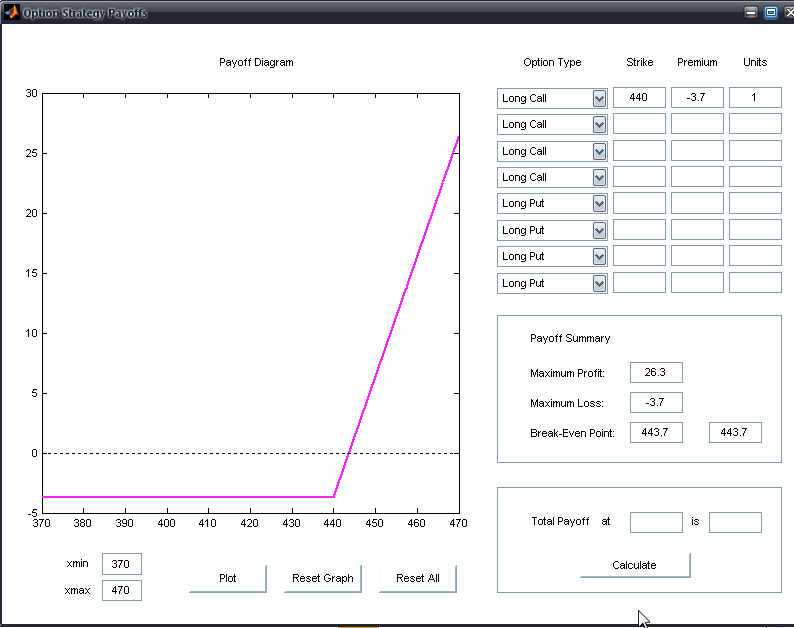The width and height of the screenshot is (794, 628).
Task: Minimize the Option Strategy Payoffs window
Action: click(751, 12)
